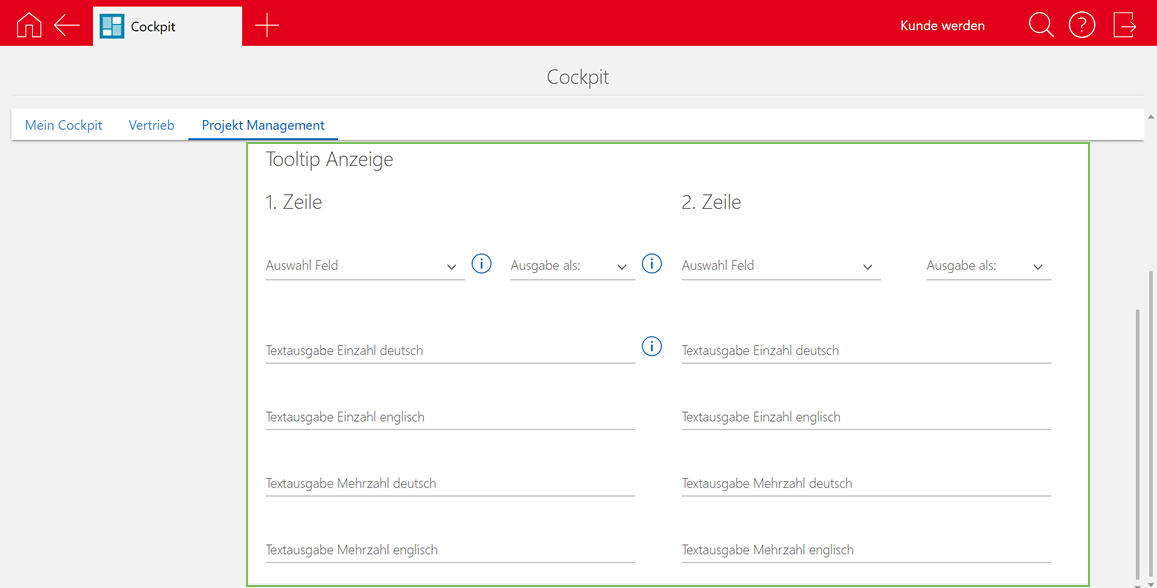The width and height of the screenshot is (1157, 588).
Task: Show info for Auswahl Feld in 1. Zeile
Action: tap(481, 263)
